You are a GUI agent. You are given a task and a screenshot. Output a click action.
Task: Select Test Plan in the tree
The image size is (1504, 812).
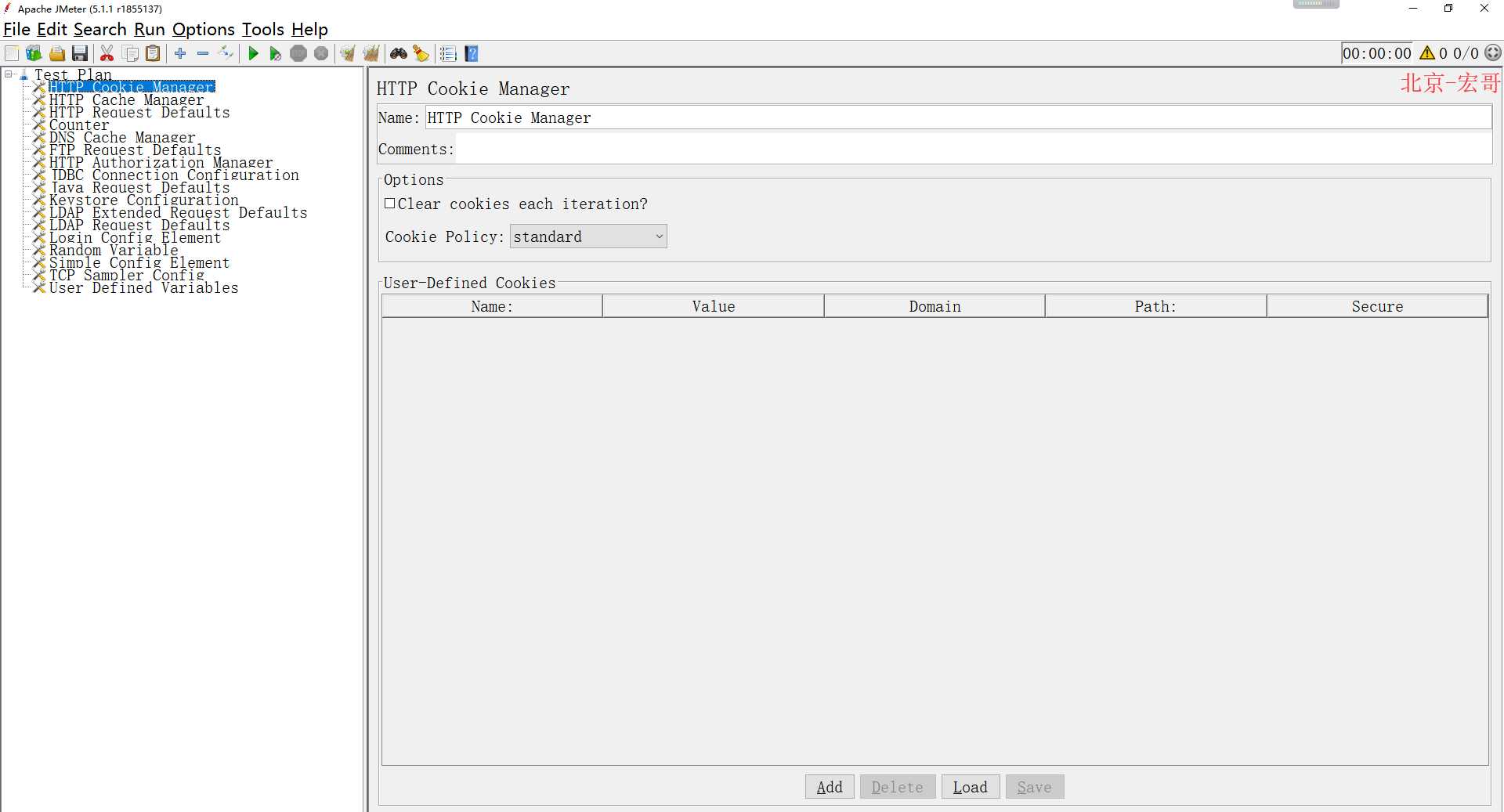[x=73, y=74]
